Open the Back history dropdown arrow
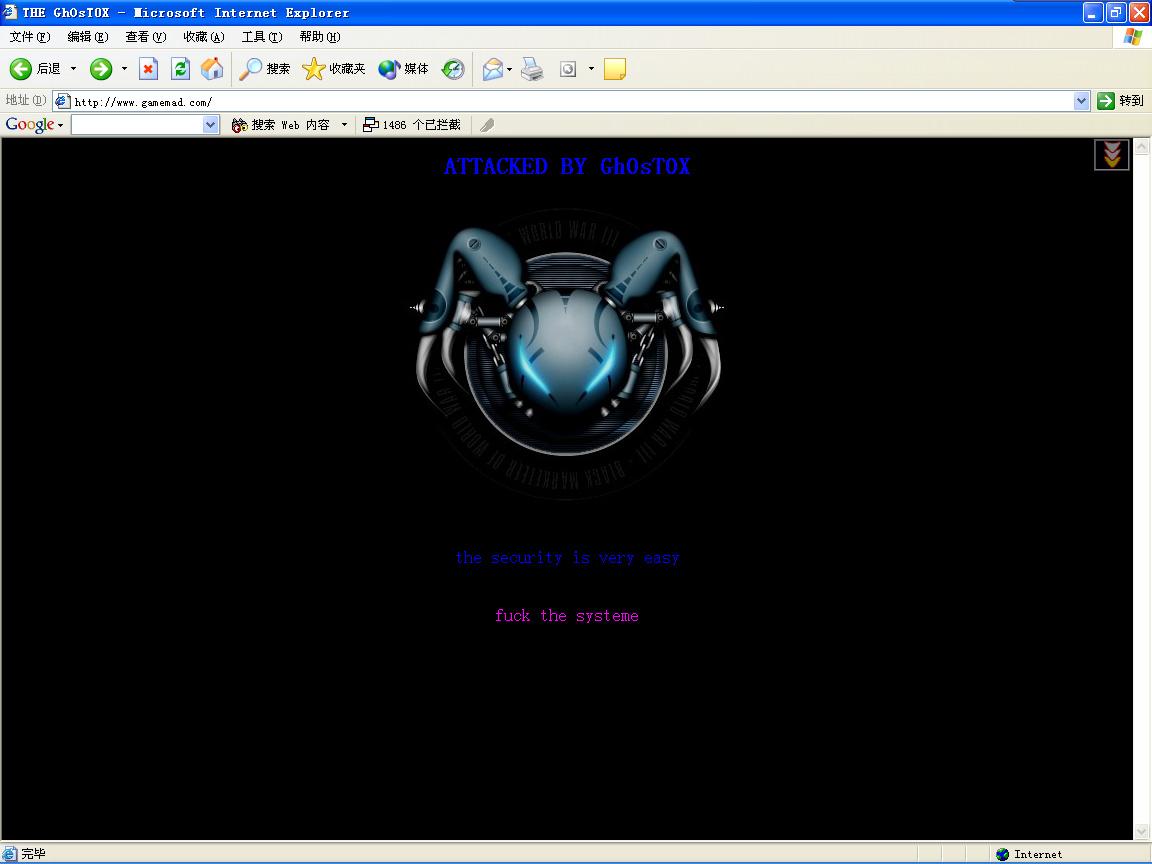Screen dimensions: 1152x864 click(x=73, y=69)
